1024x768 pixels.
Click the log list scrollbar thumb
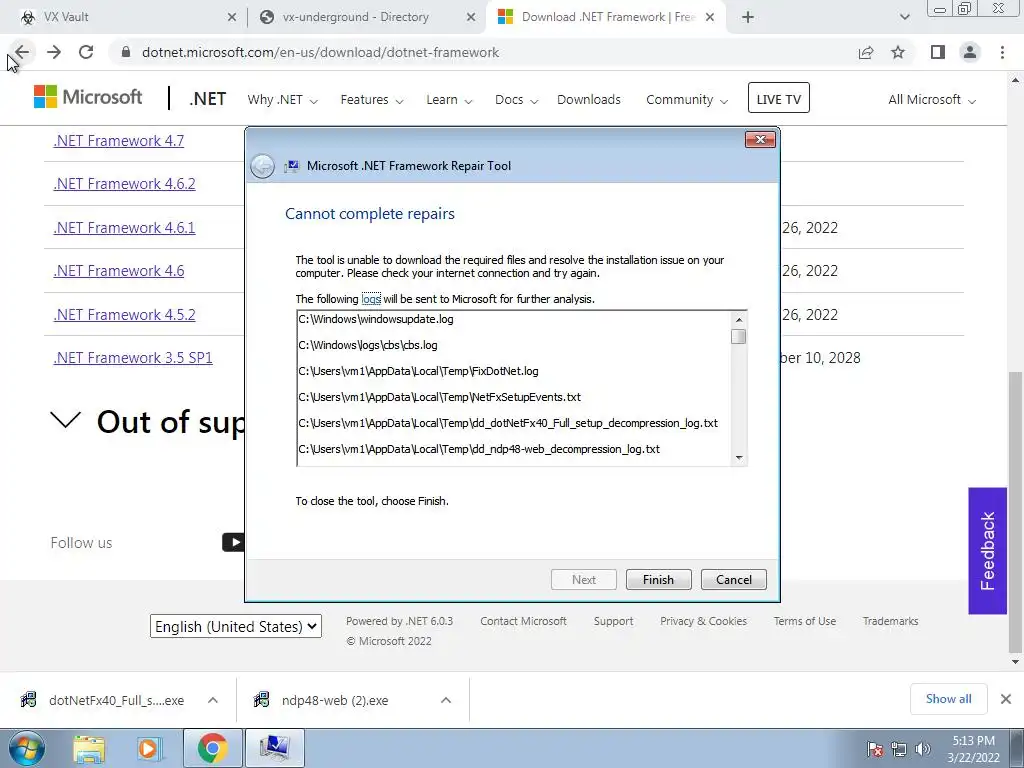(x=739, y=336)
